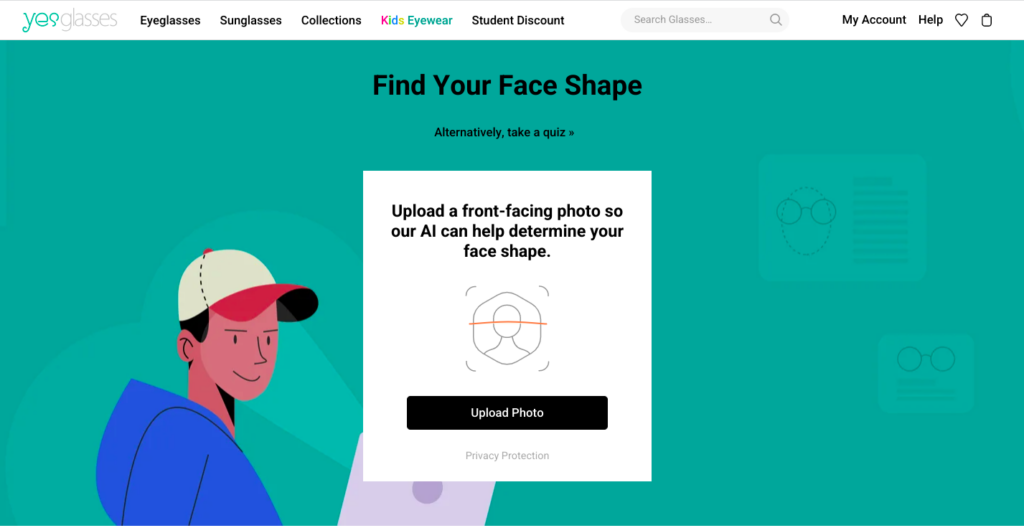The image size is (1024, 528).
Task: Go to Collections
Action: (x=331, y=20)
